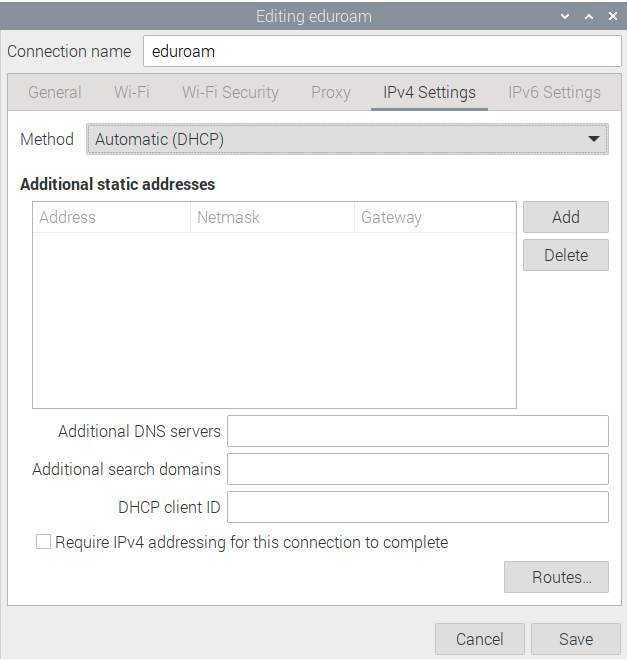Open the Wi-Fi tab
Viewport: 627px width, 661px height.
pos(131,92)
